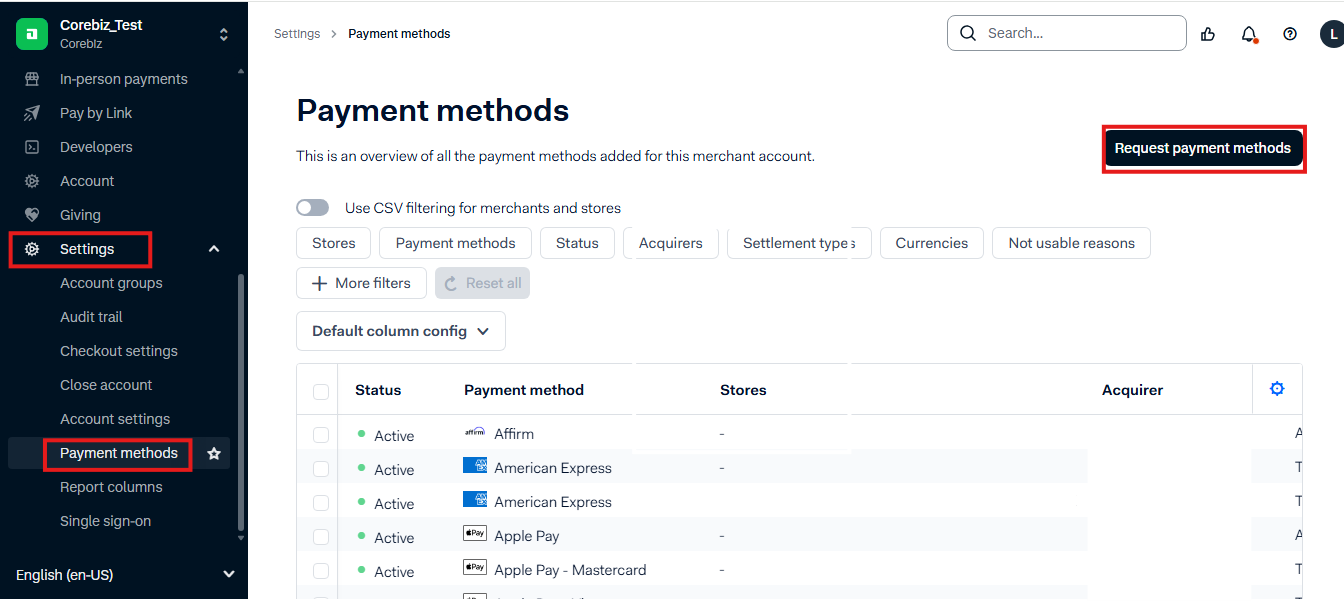Open notifications bell icon
The image size is (1344, 602).
1249,34
